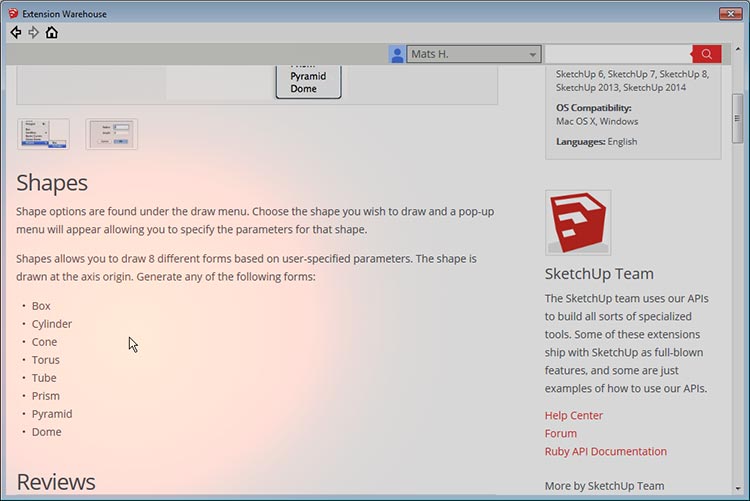Open the Mats H. account dropdown

(474, 54)
